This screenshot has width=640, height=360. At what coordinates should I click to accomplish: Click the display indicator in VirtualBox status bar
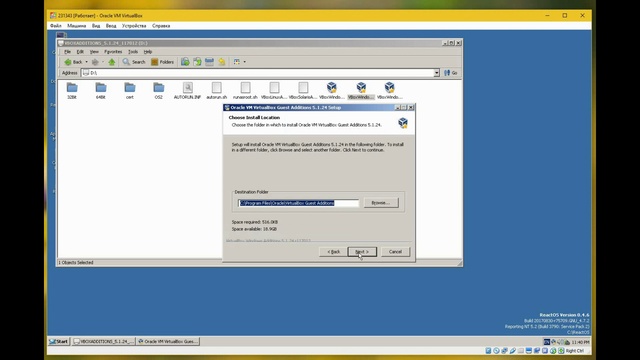coord(529,351)
